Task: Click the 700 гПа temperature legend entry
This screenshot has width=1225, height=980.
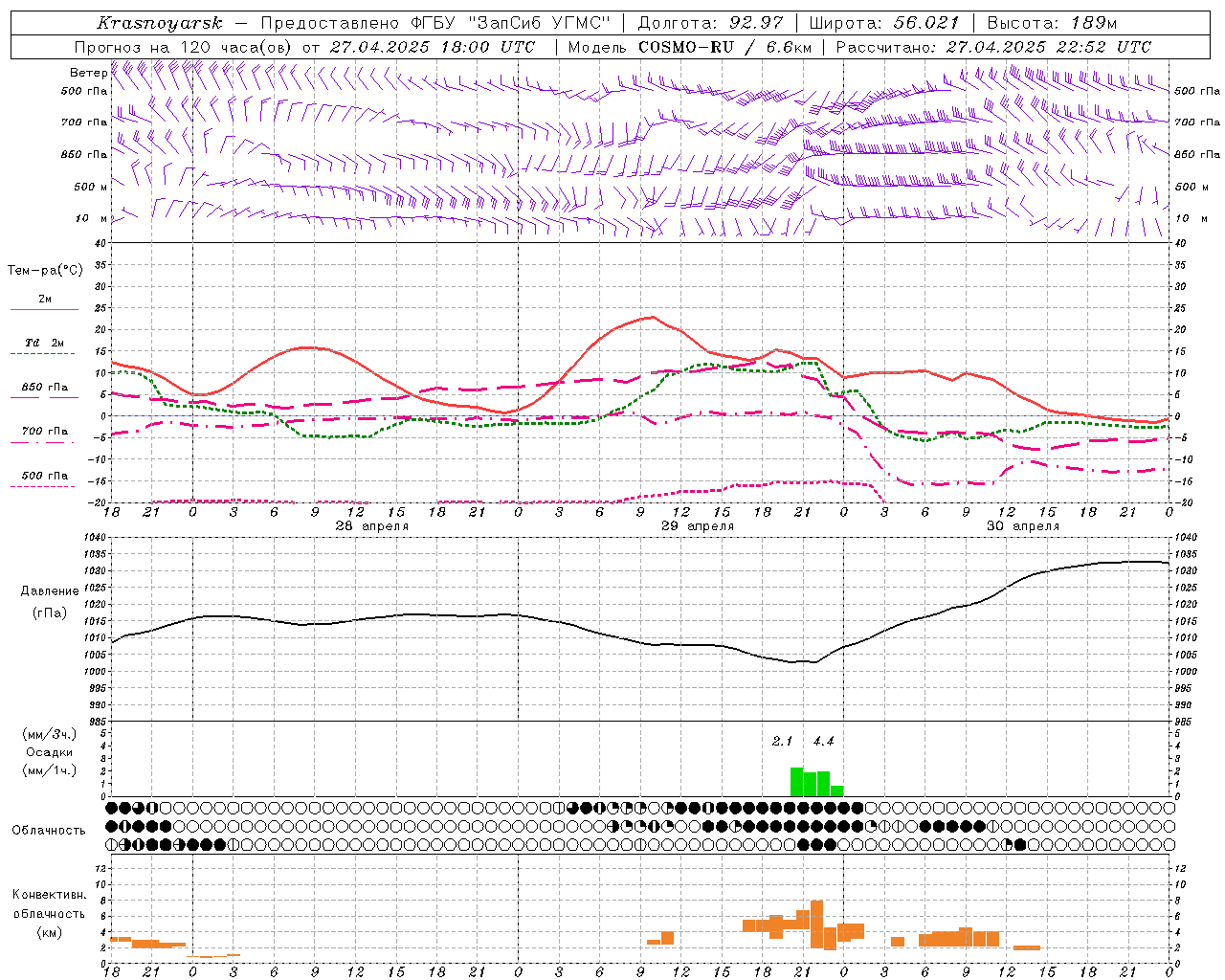Action: point(45,435)
